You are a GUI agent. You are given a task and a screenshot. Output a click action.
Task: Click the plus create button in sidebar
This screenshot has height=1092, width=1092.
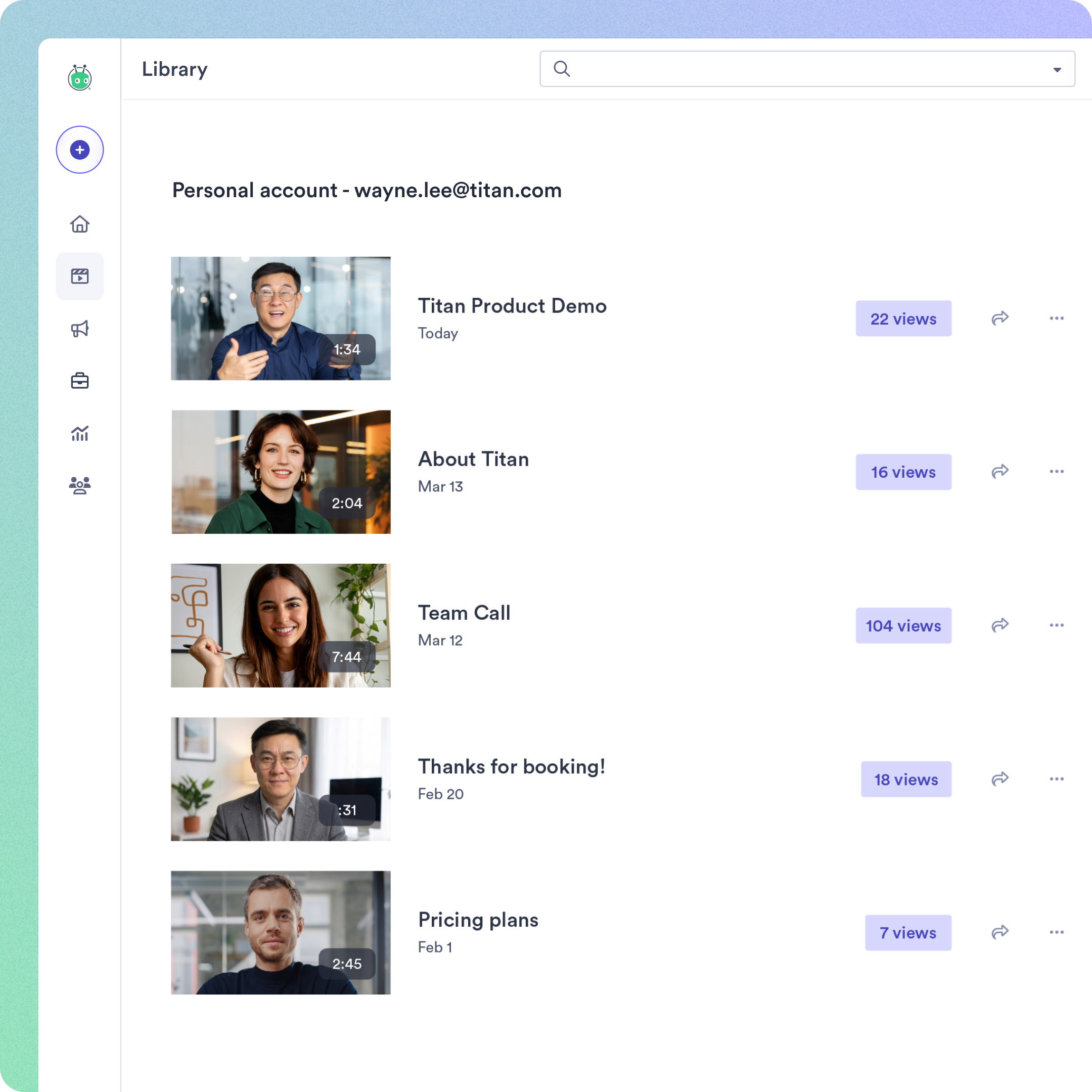[80, 150]
